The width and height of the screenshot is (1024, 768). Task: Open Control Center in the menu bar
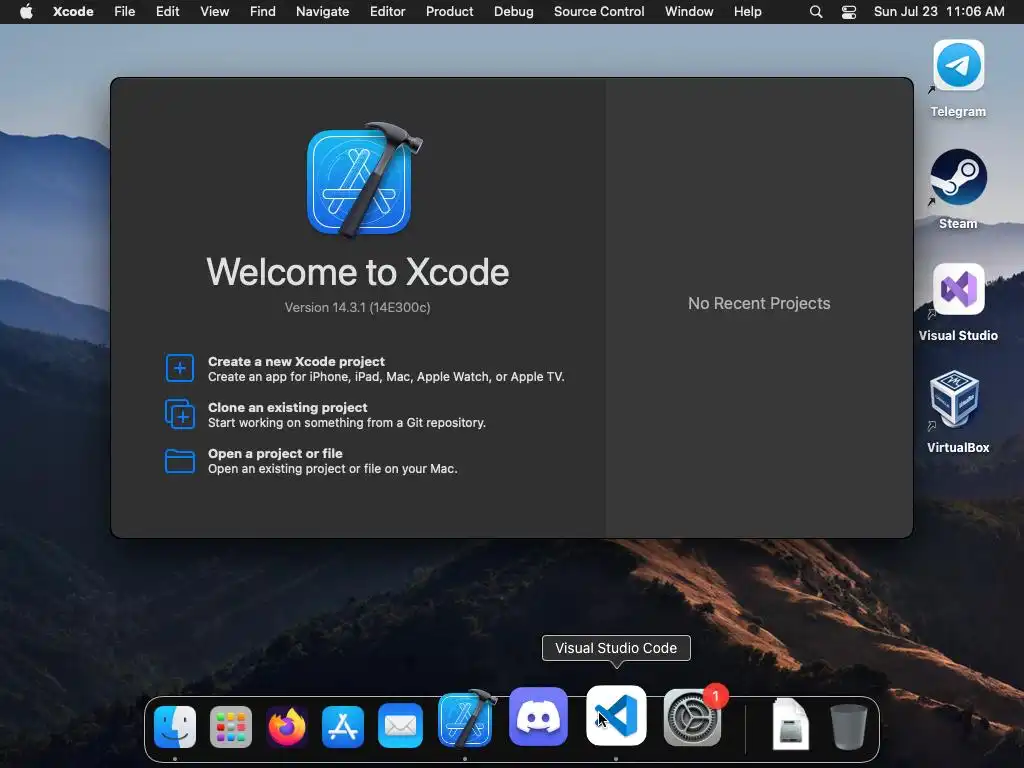(848, 12)
